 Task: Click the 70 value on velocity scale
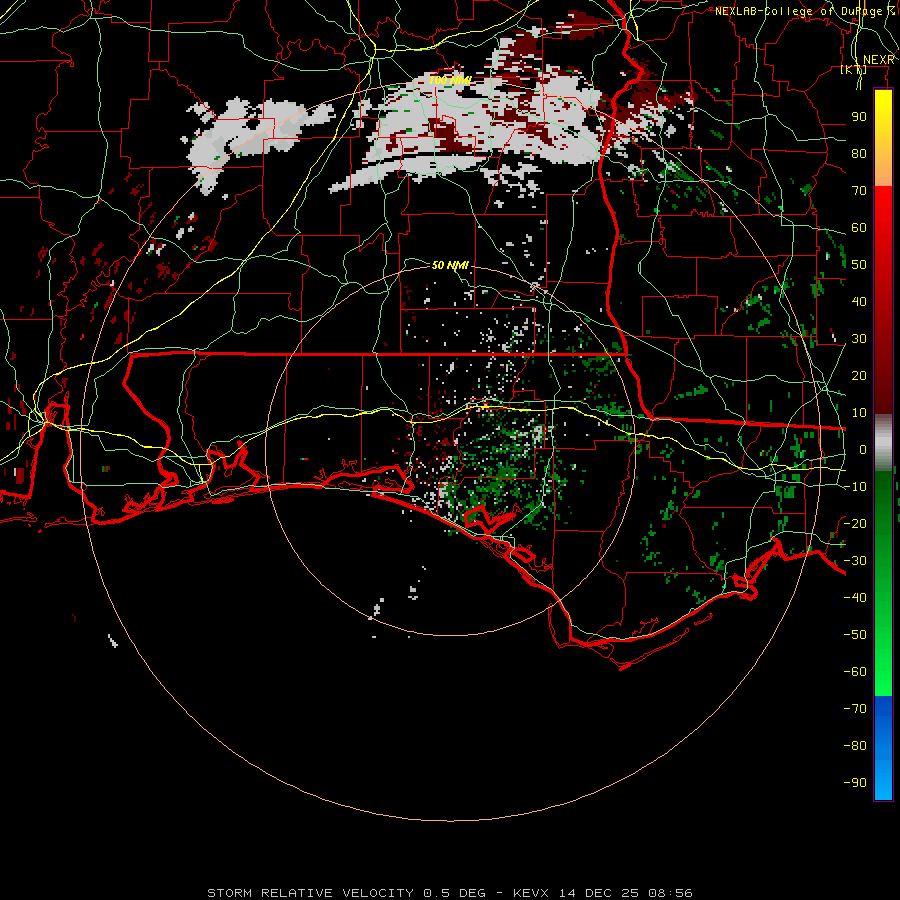pyautogui.click(x=859, y=191)
